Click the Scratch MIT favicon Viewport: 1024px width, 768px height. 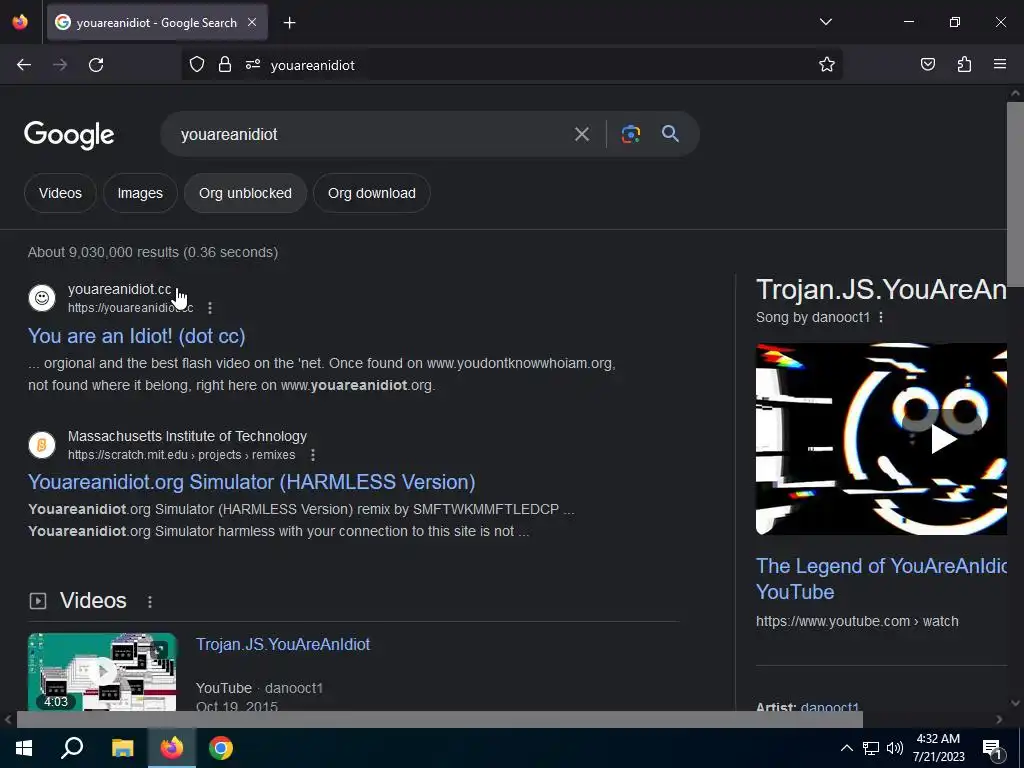click(x=42, y=445)
